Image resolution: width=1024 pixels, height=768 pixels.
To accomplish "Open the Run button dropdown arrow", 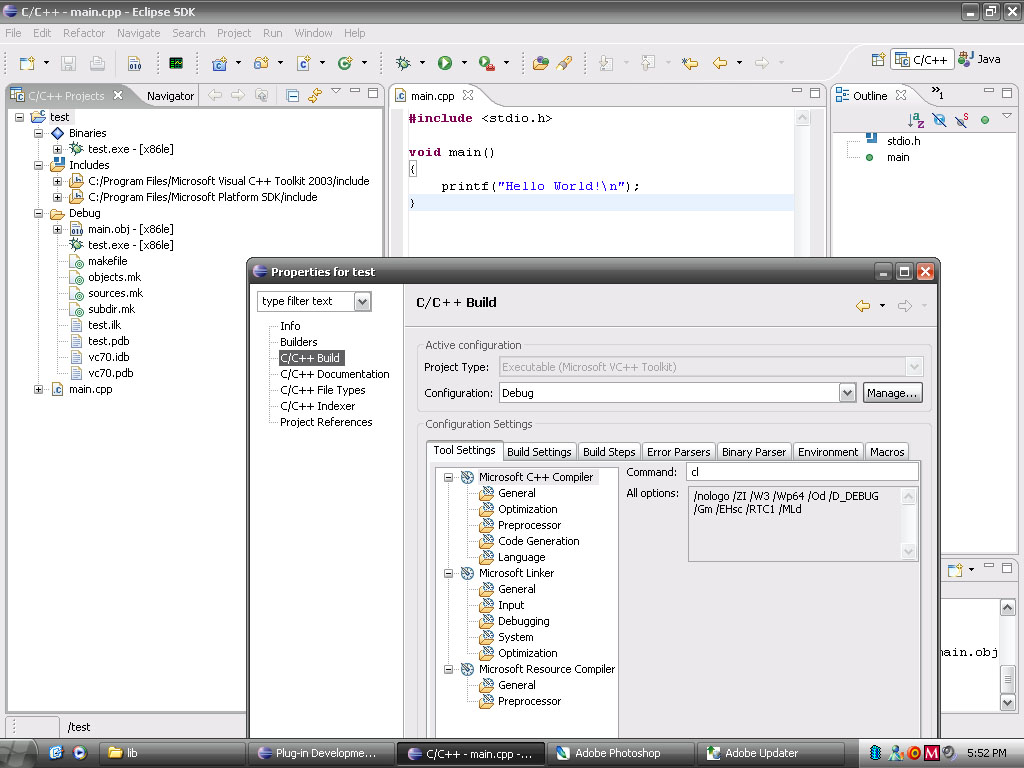I will (x=464, y=63).
